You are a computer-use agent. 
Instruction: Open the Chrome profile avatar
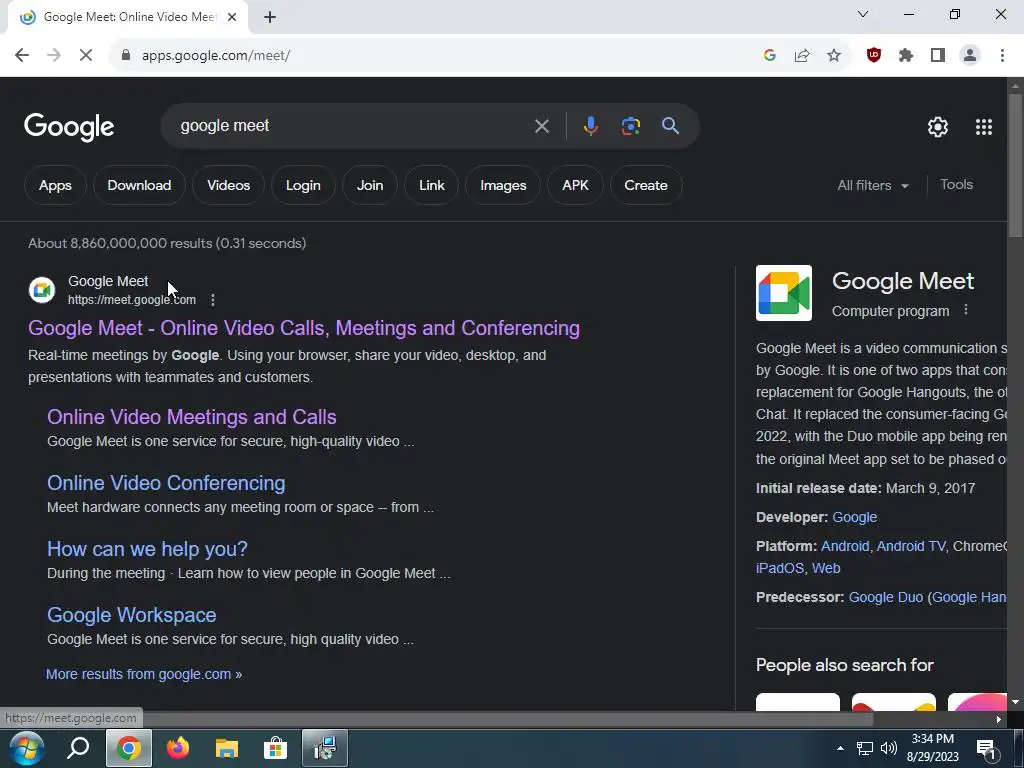coord(970,56)
